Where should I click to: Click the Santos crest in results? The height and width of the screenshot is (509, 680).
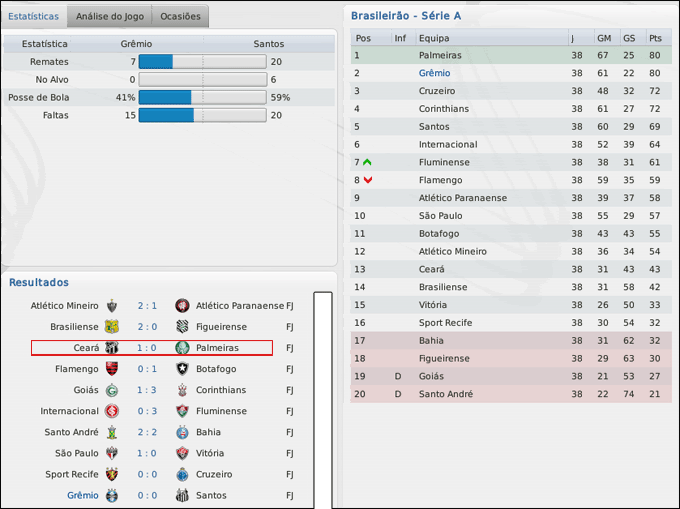point(182,495)
